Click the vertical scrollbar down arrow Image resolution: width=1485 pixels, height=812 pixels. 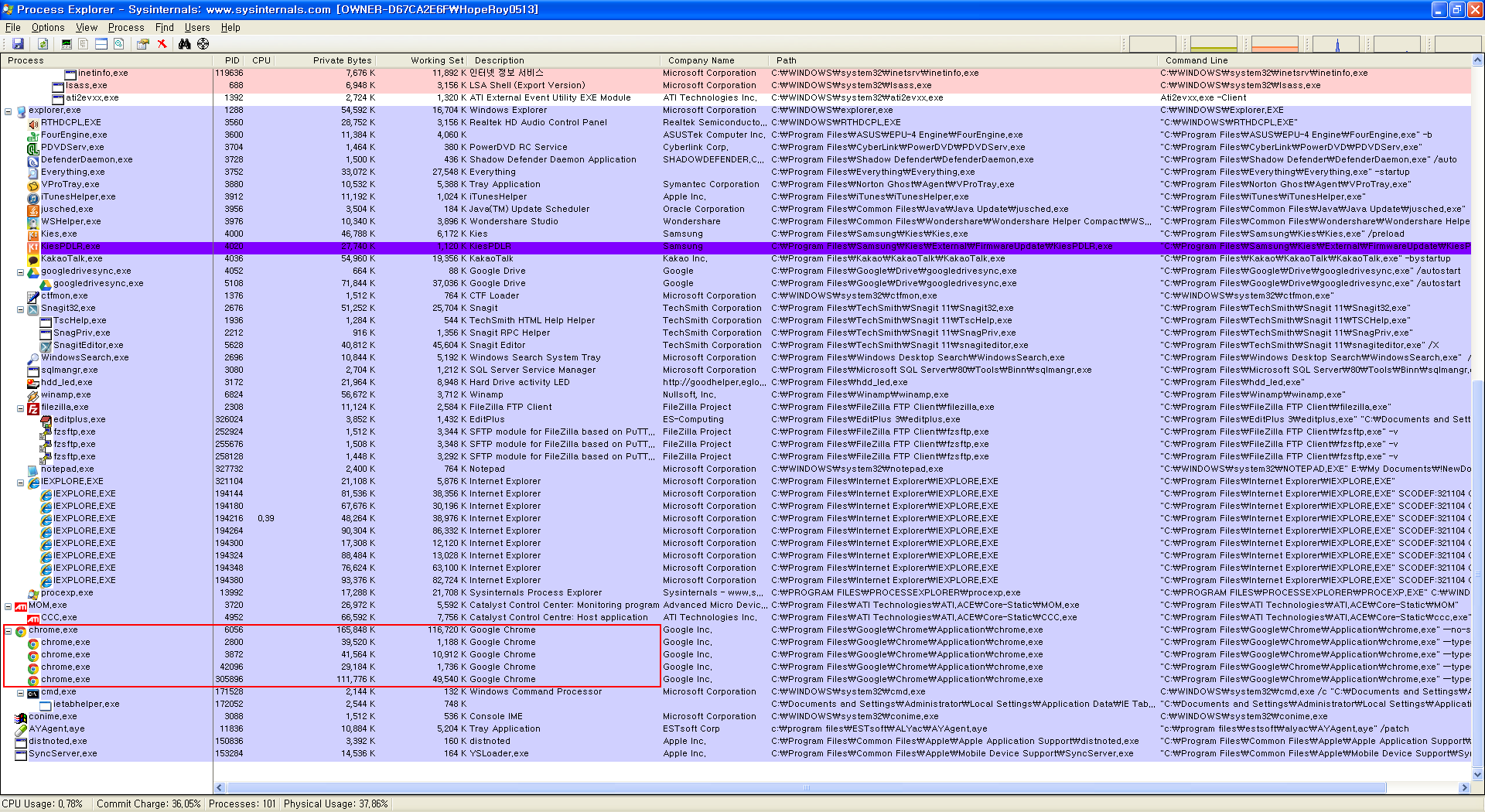coord(1478,774)
